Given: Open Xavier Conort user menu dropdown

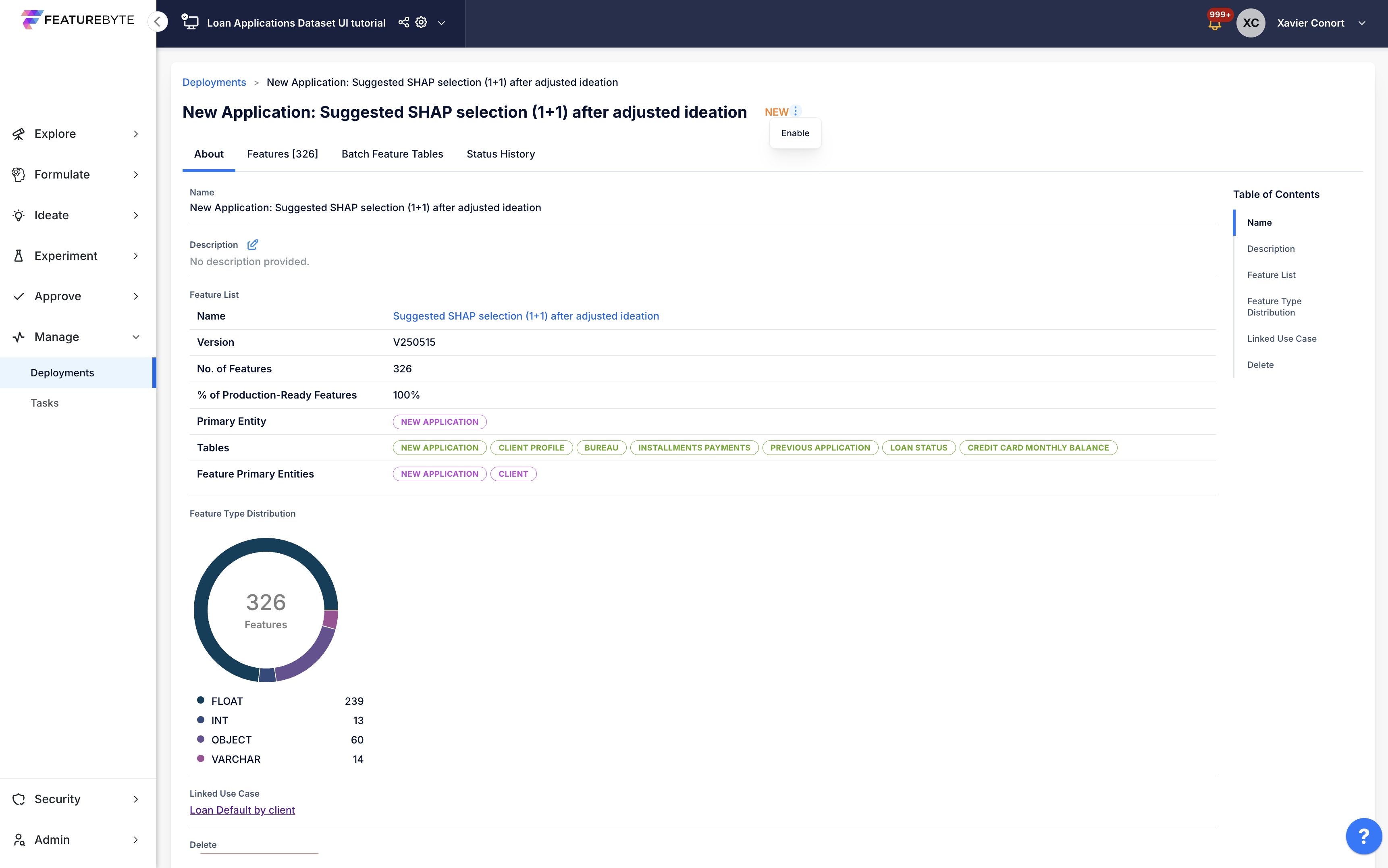Looking at the screenshot, I should [x=1361, y=23].
